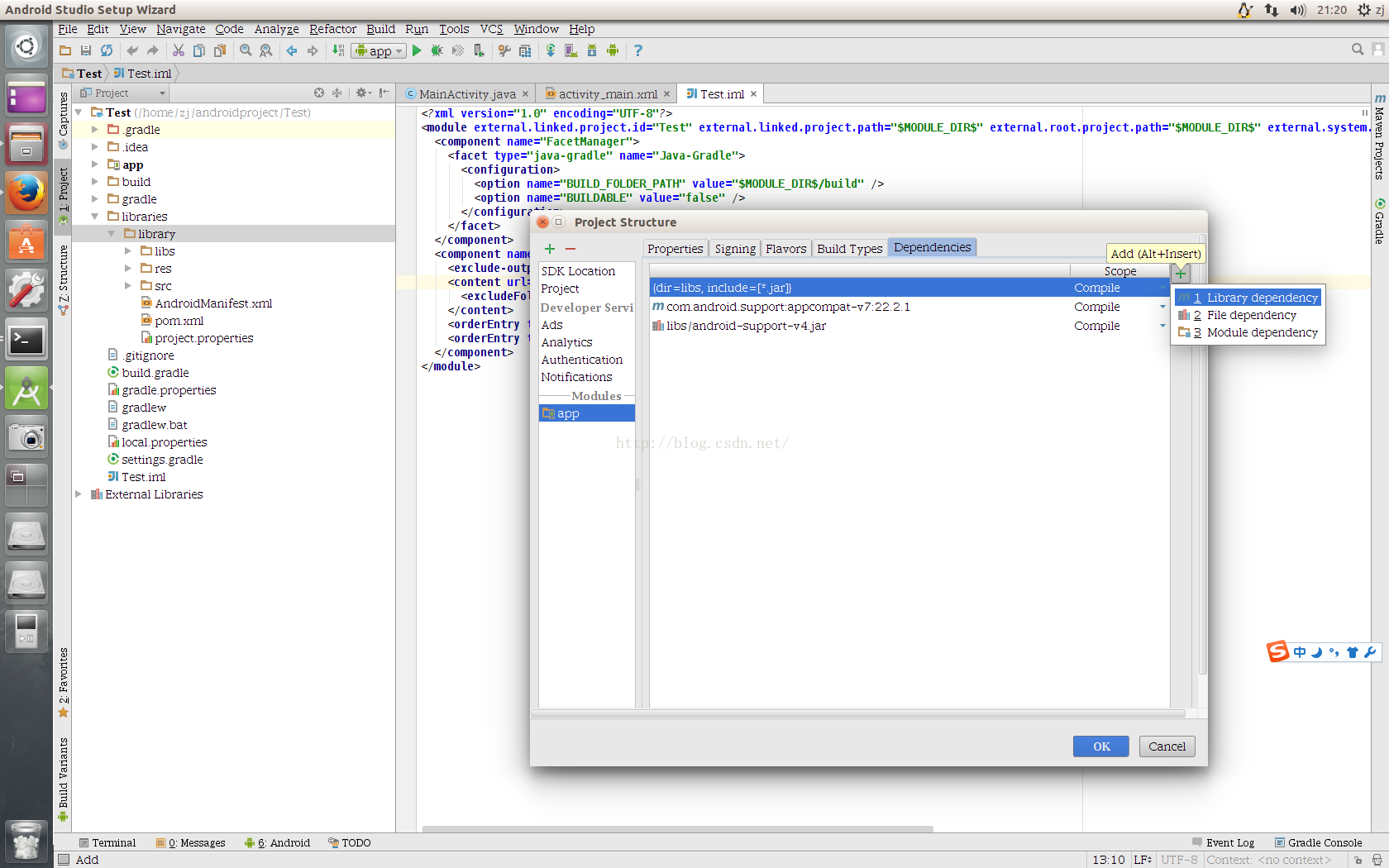This screenshot has width=1389, height=868.
Task: Click the Paste clipboard icon
Action: [220, 50]
